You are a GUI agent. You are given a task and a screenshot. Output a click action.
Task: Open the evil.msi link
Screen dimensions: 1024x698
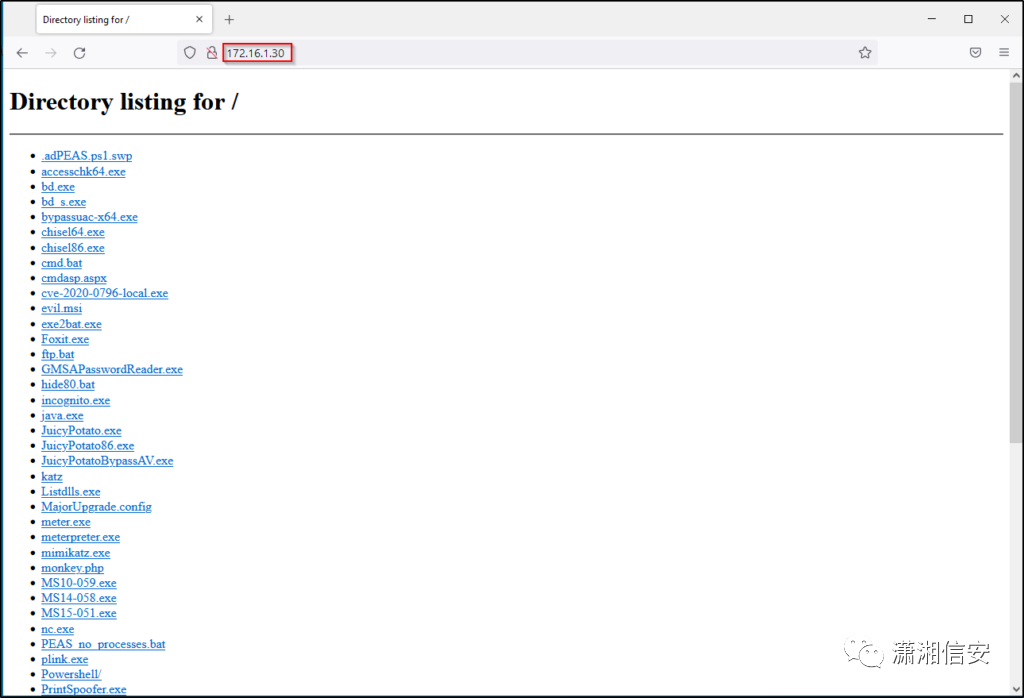coord(61,308)
